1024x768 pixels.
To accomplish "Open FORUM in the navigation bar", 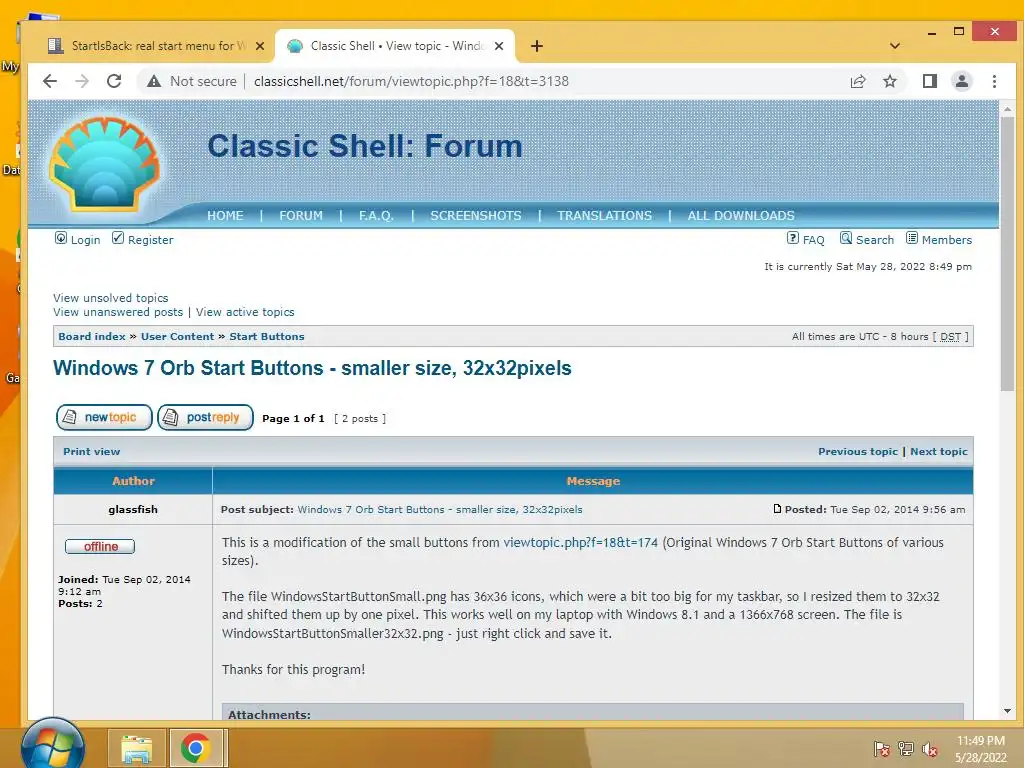I will click(x=301, y=216).
